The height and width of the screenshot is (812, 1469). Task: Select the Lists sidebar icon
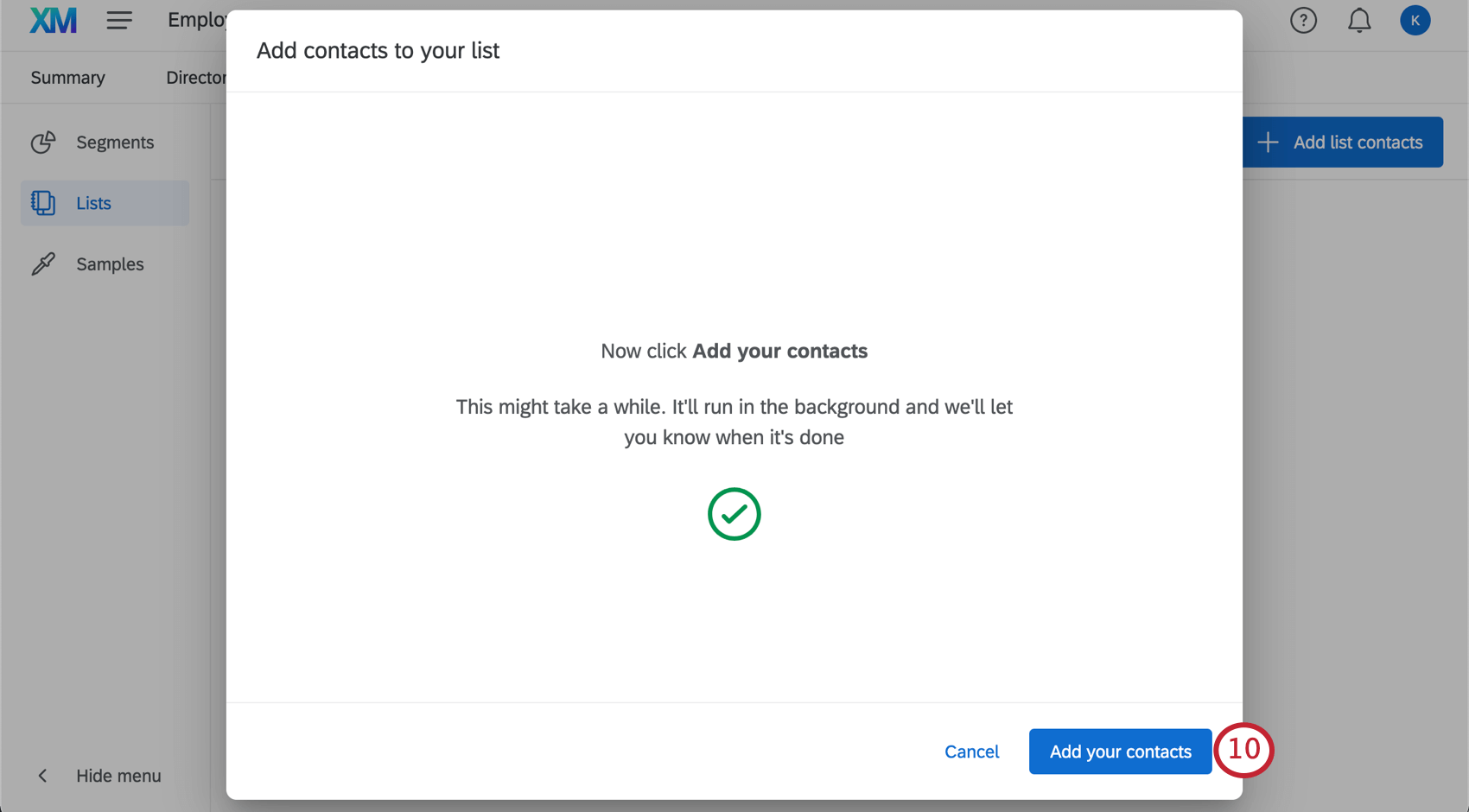[x=42, y=202]
